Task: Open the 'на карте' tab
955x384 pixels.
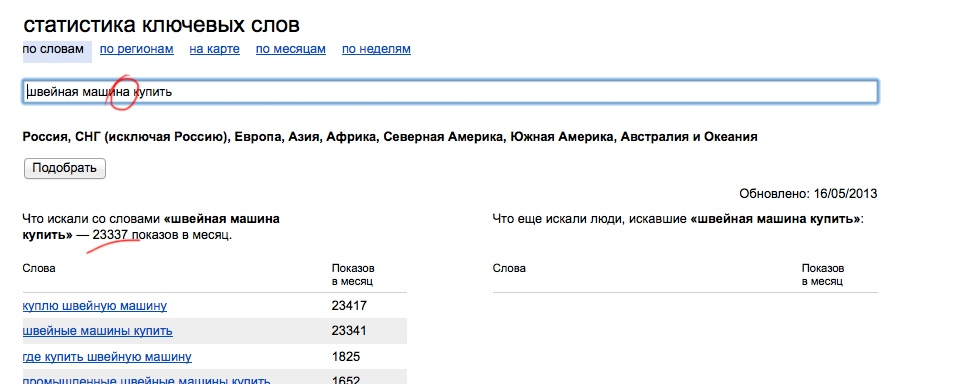Action: point(214,49)
